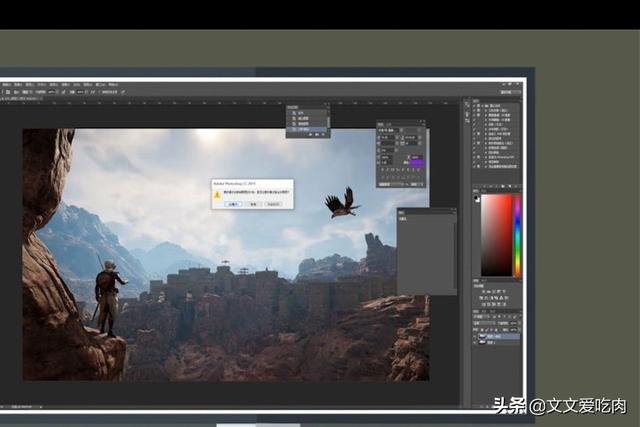640x427 pixels.
Task: Click the middle button in the Photoshop alert dialog
Action: coord(253,204)
